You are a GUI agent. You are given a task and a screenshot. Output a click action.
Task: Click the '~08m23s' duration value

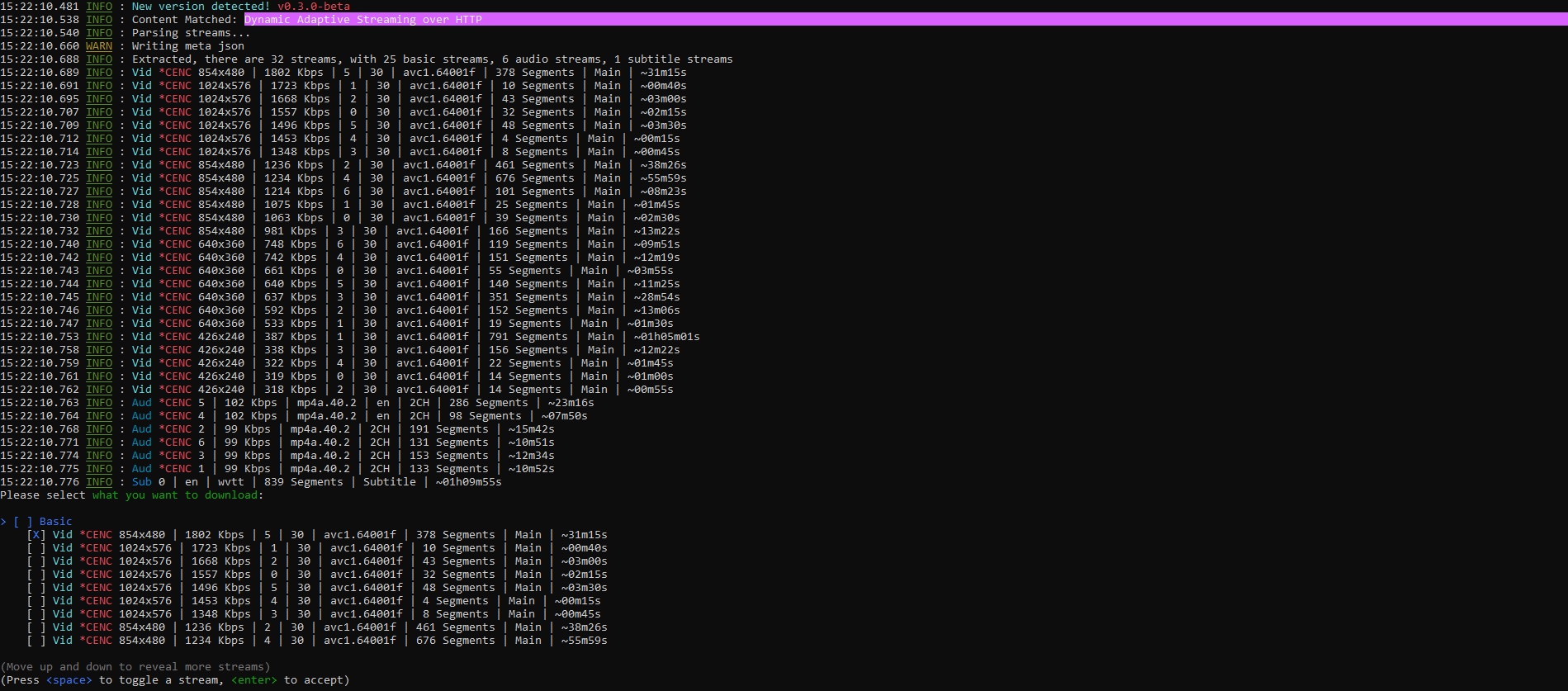(664, 192)
